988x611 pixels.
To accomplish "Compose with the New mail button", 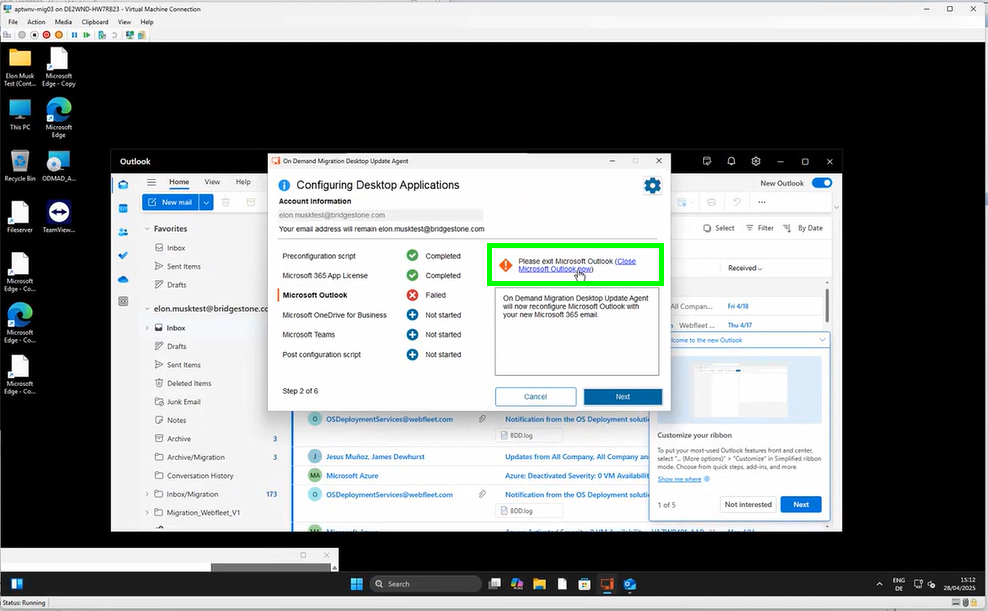I will point(170,202).
